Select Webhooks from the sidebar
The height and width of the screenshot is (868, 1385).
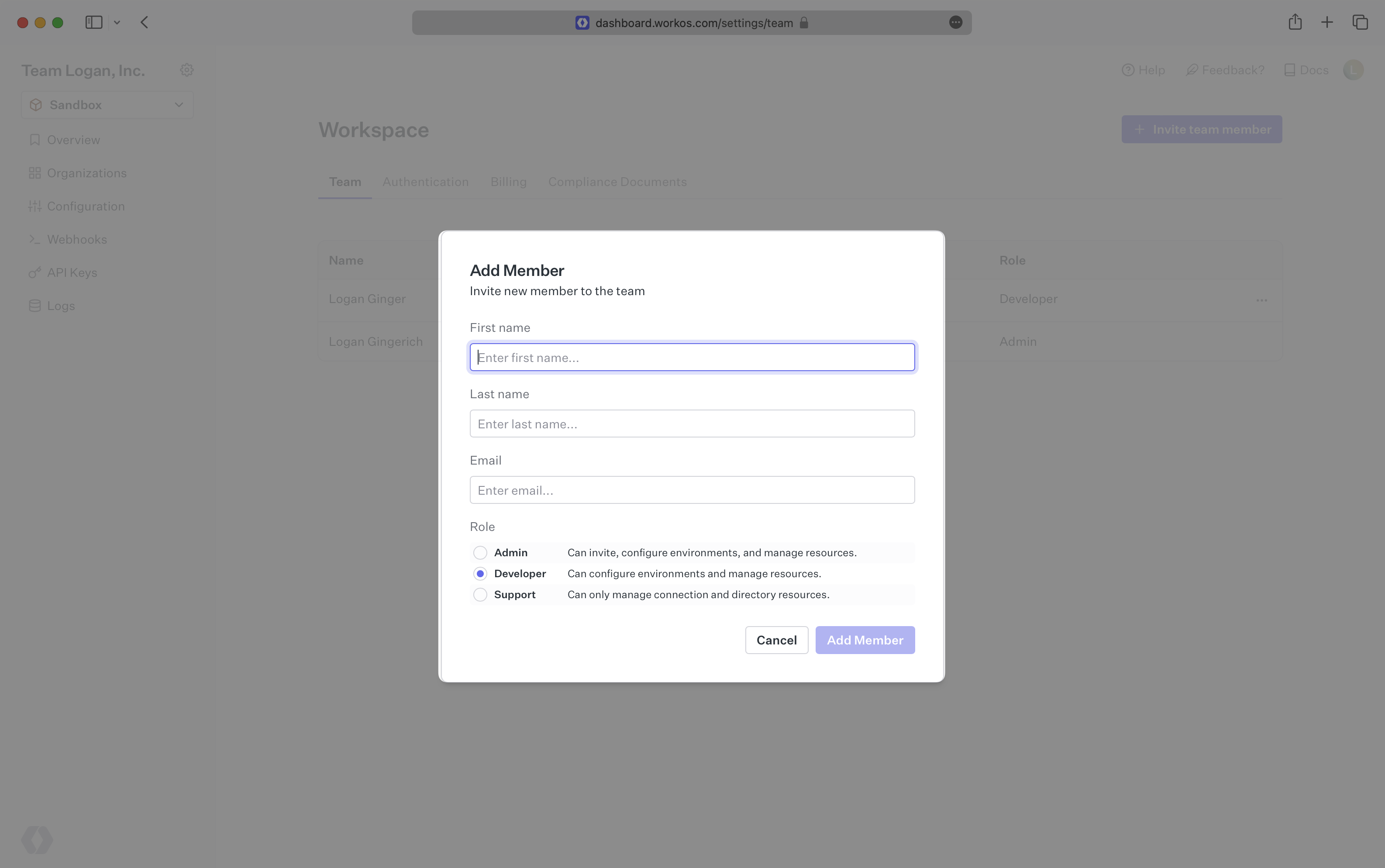click(77, 239)
